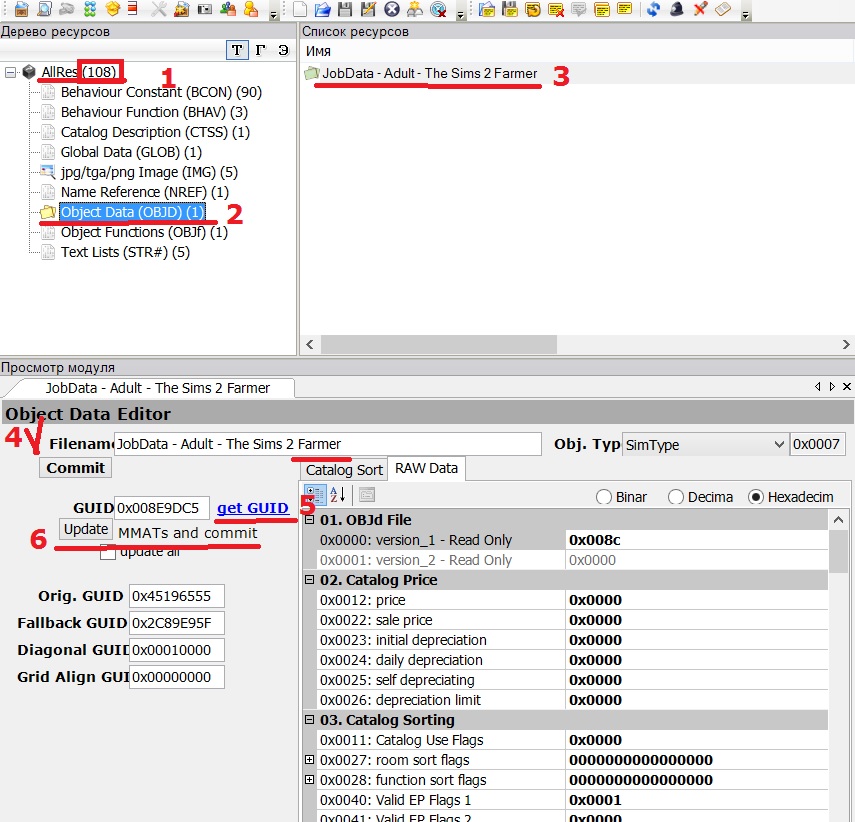This screenshot has height=822, width=855.
Task: Enable the update all checkbox
Action: tap(107, 552)
